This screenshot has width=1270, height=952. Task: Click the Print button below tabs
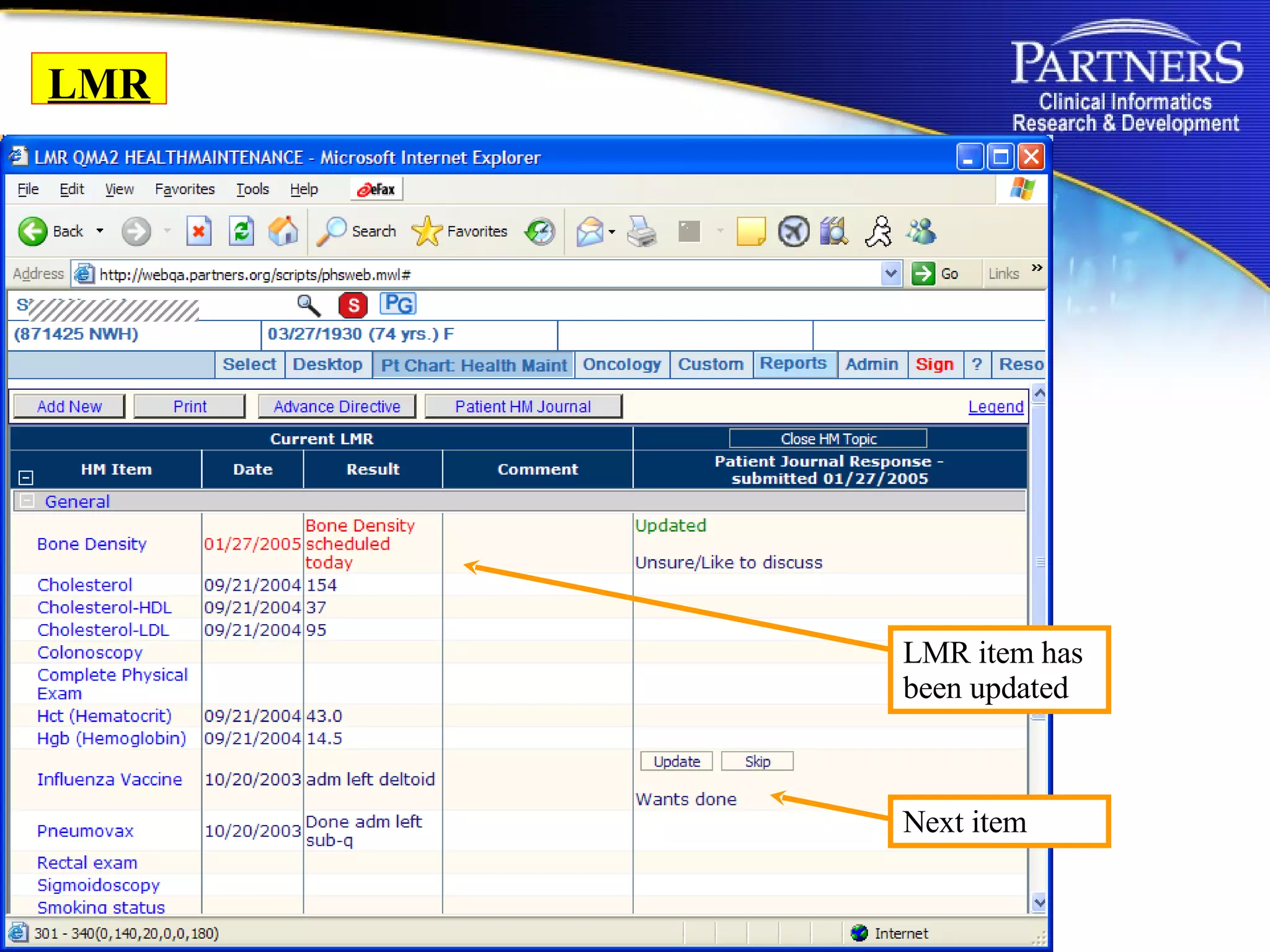pyautogui.click(x=190, y=407)
